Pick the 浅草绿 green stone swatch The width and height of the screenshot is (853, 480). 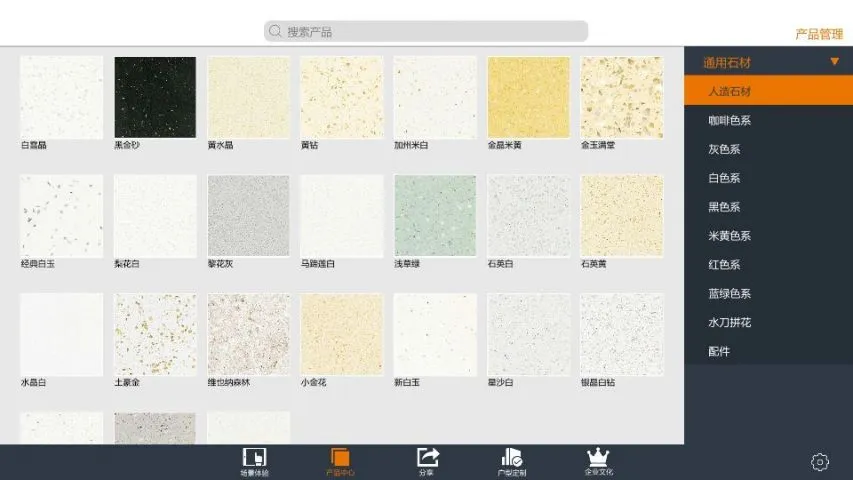coord(435,216)
